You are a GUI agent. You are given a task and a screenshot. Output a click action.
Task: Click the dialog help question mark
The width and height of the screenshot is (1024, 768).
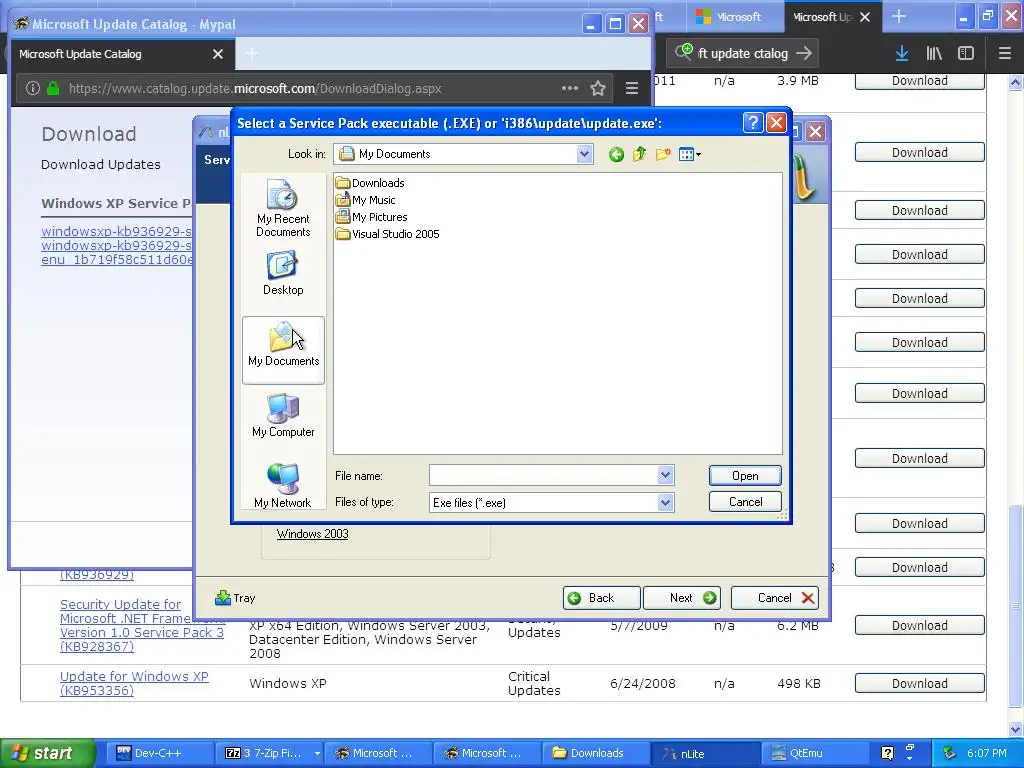click(x=753, y=123)
